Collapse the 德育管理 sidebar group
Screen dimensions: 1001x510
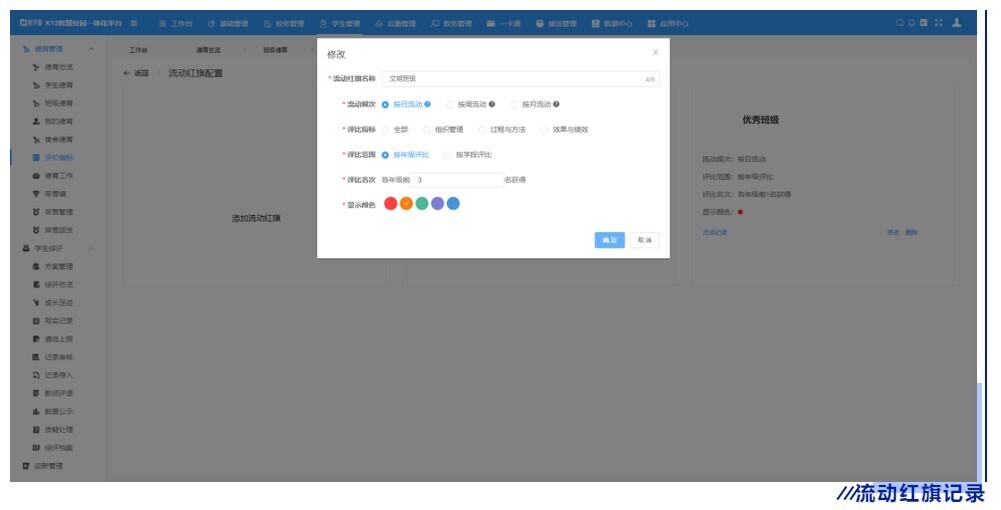(x=91, y=49)
